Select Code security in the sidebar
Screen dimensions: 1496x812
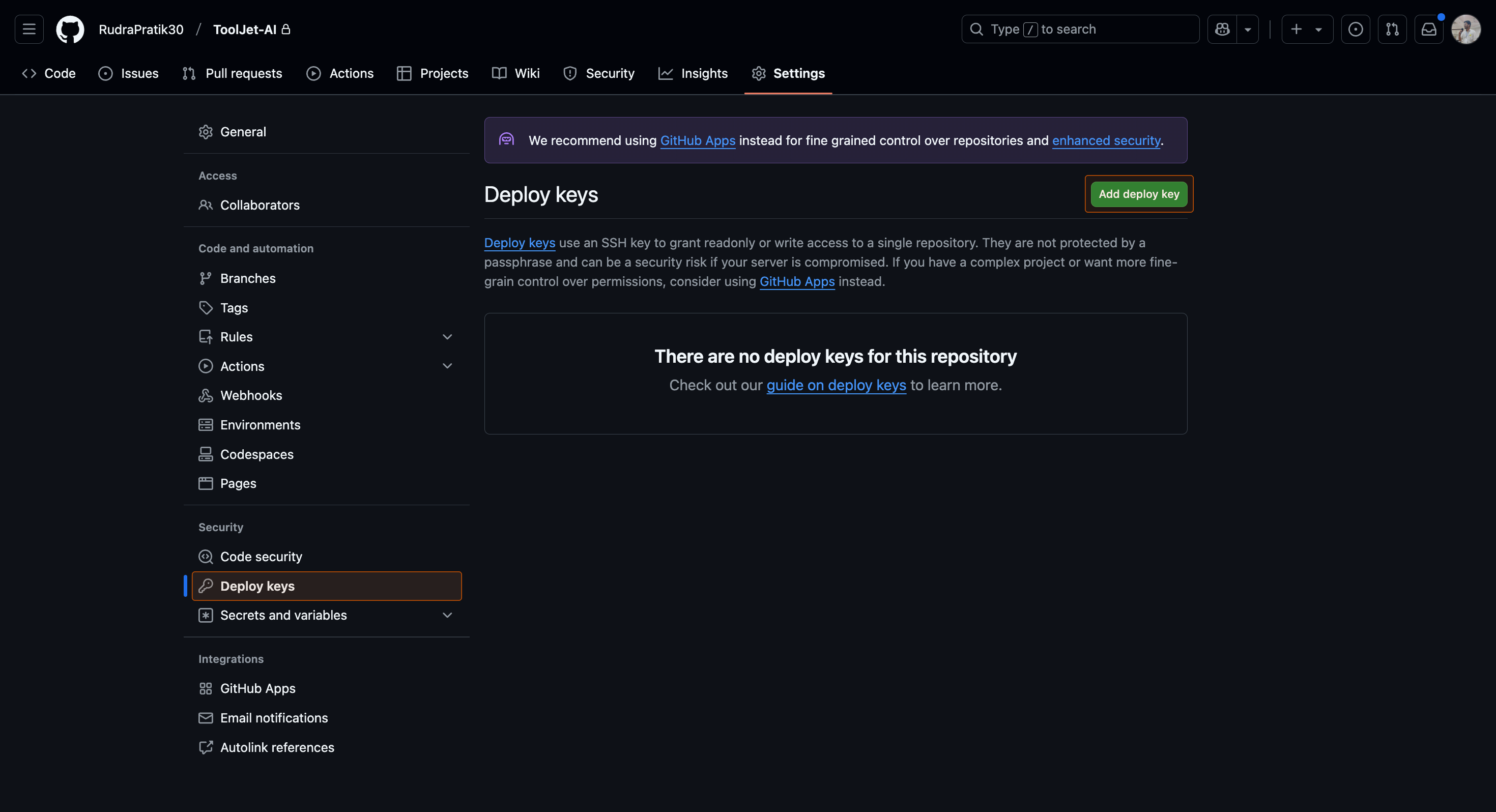point(262,556)
